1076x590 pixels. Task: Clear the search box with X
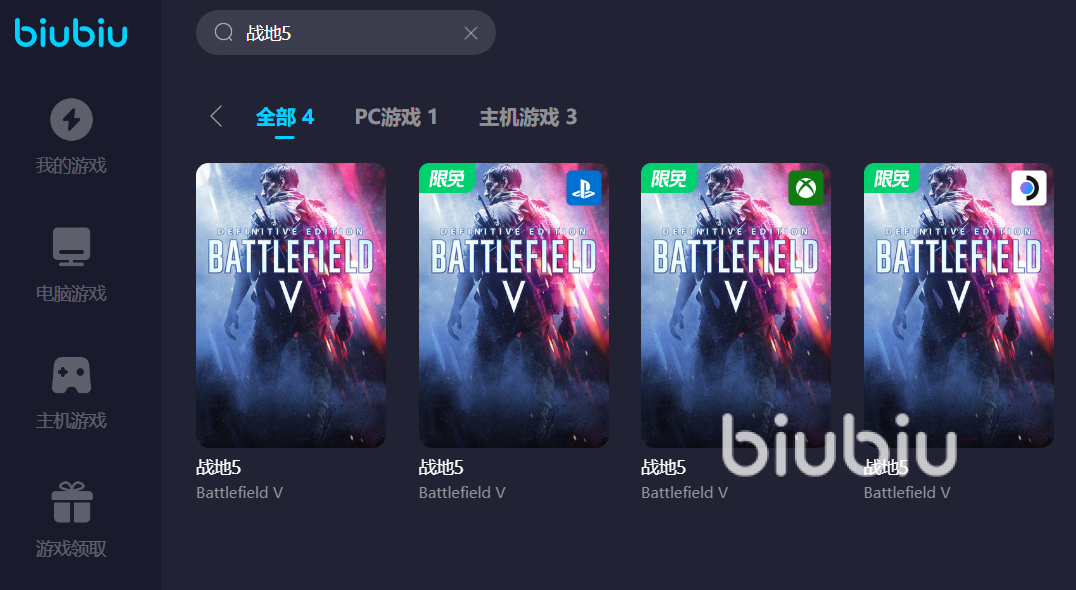pyautogui.click(x=471, y=33)
